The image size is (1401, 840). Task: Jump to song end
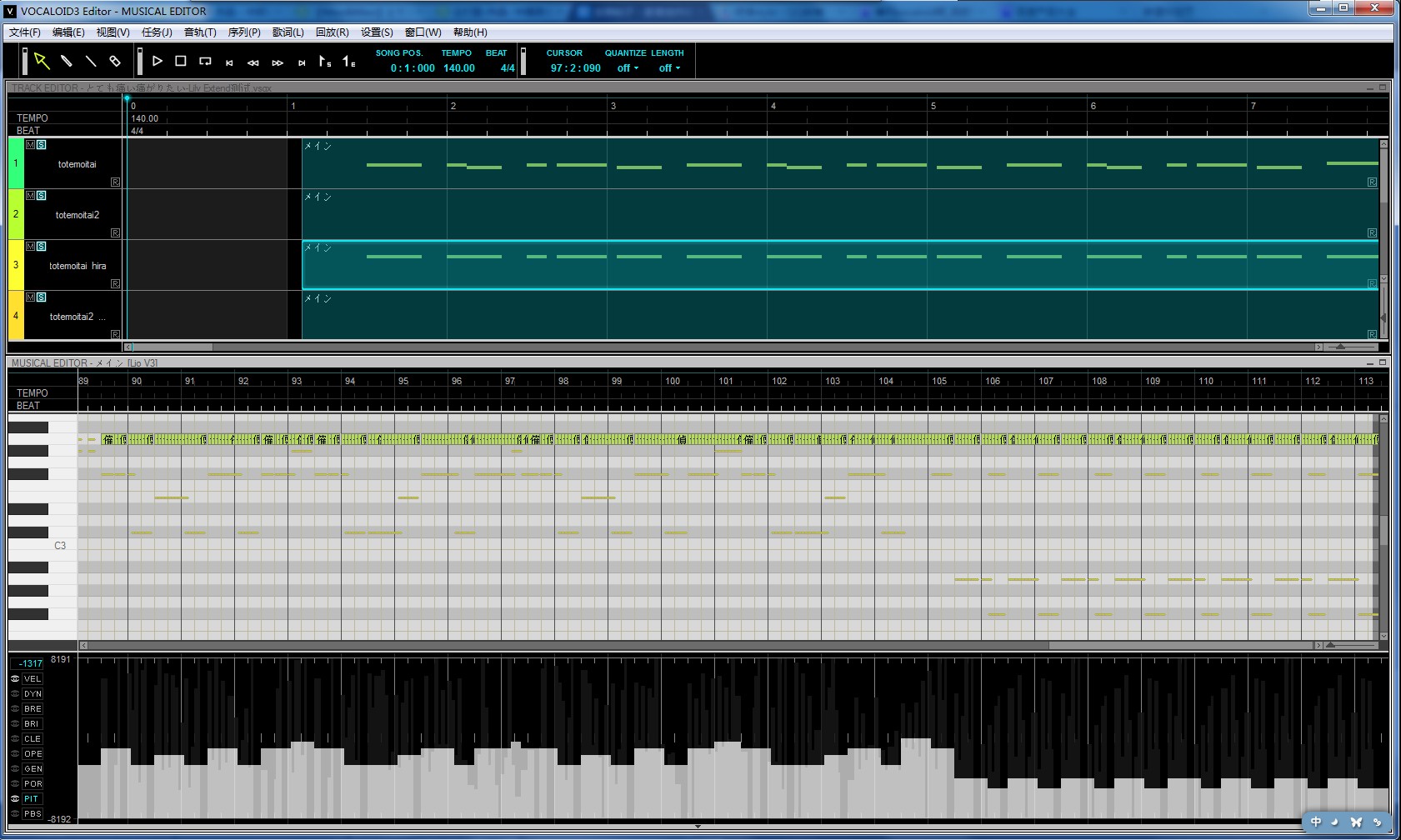(302, 62)
